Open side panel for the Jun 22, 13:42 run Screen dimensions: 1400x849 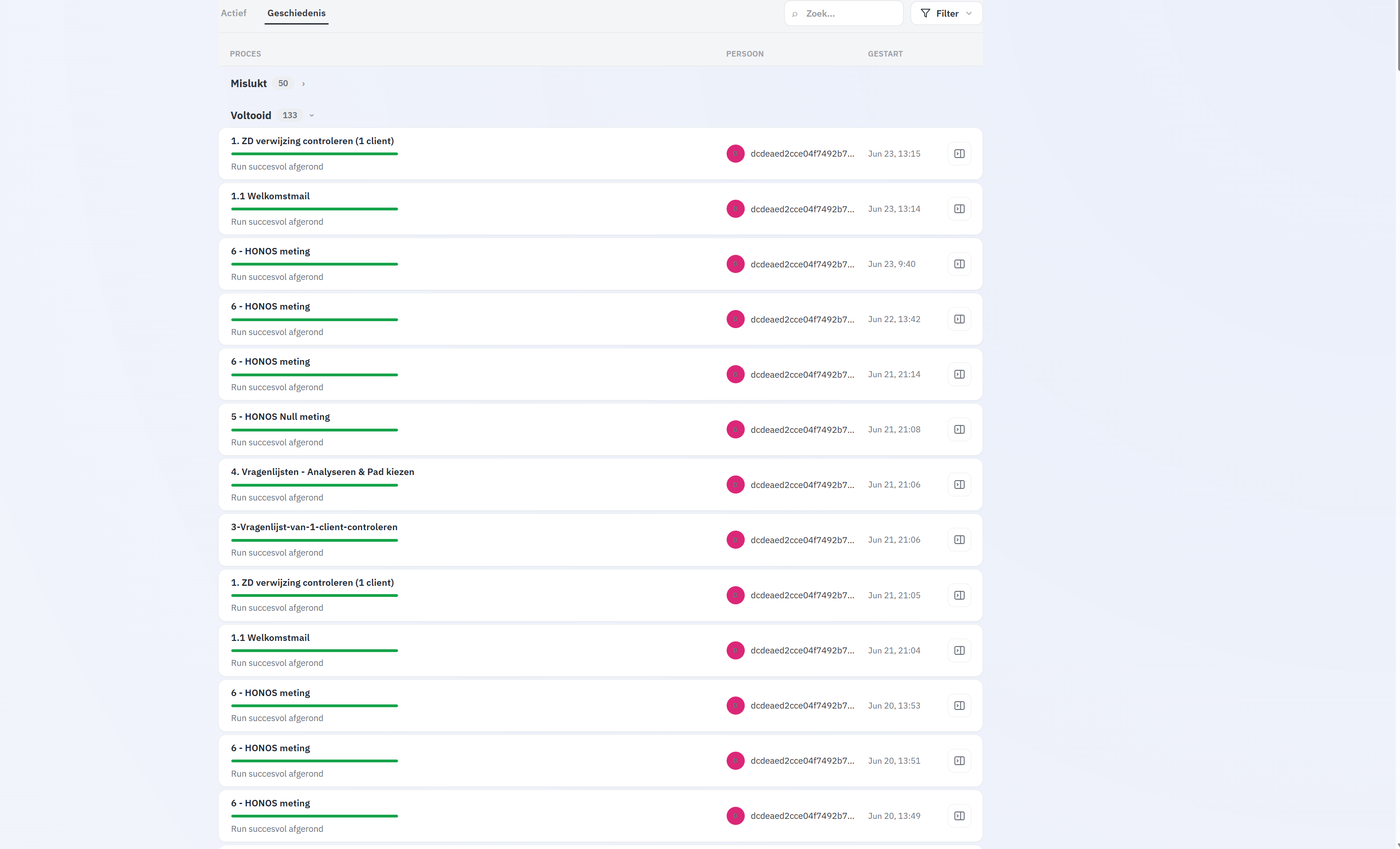(959, 319)
